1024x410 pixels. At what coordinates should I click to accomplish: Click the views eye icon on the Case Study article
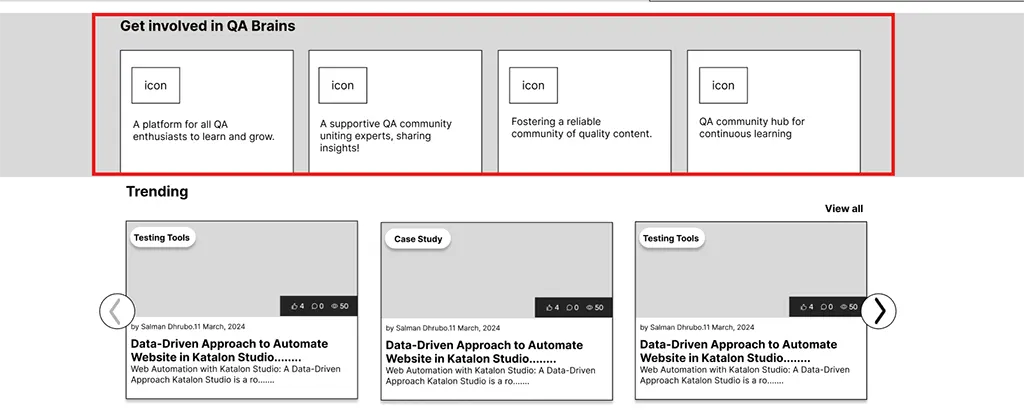click(591, 308)
